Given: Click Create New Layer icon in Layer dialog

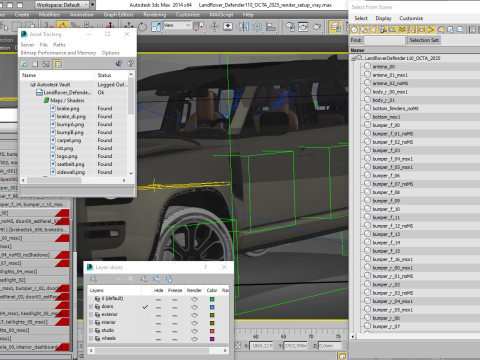Looking at the screenshot, I should pos(93,279).
